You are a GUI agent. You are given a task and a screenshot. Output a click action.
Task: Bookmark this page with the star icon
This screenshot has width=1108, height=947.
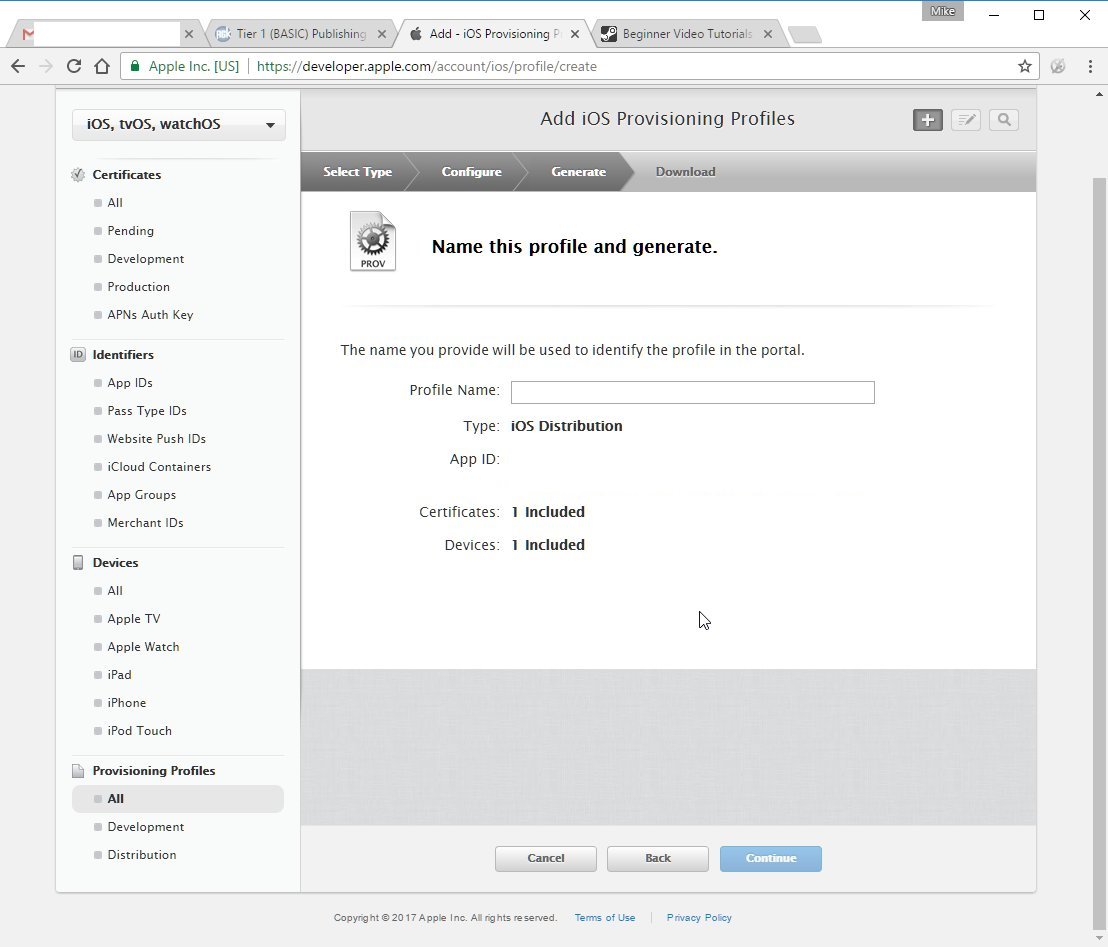1025,66
